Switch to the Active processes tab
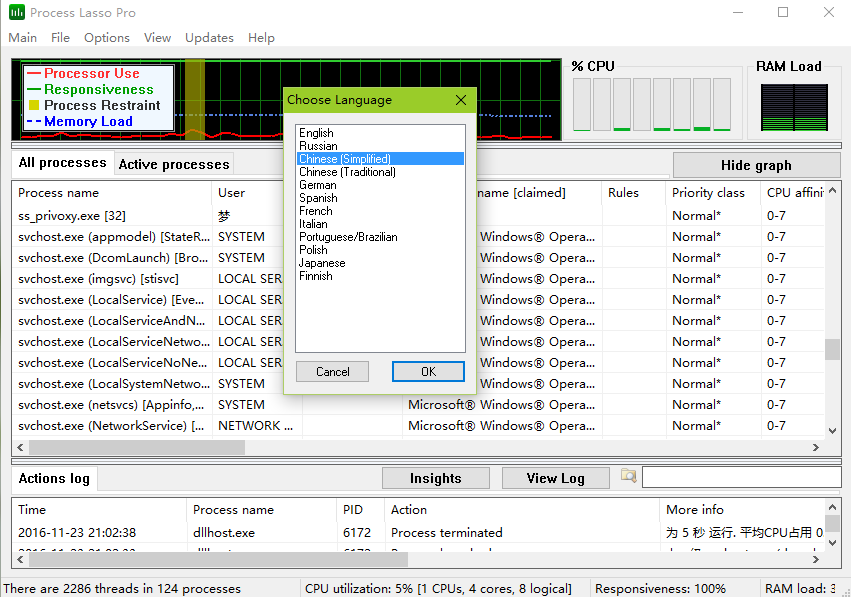 (174, 164)
